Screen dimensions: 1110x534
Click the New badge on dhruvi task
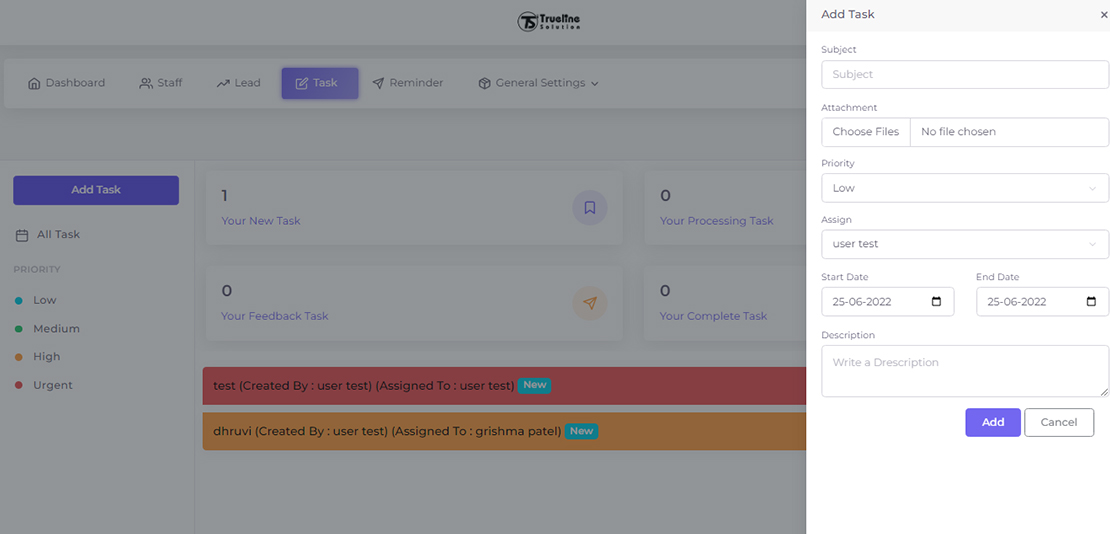(582, 431)
